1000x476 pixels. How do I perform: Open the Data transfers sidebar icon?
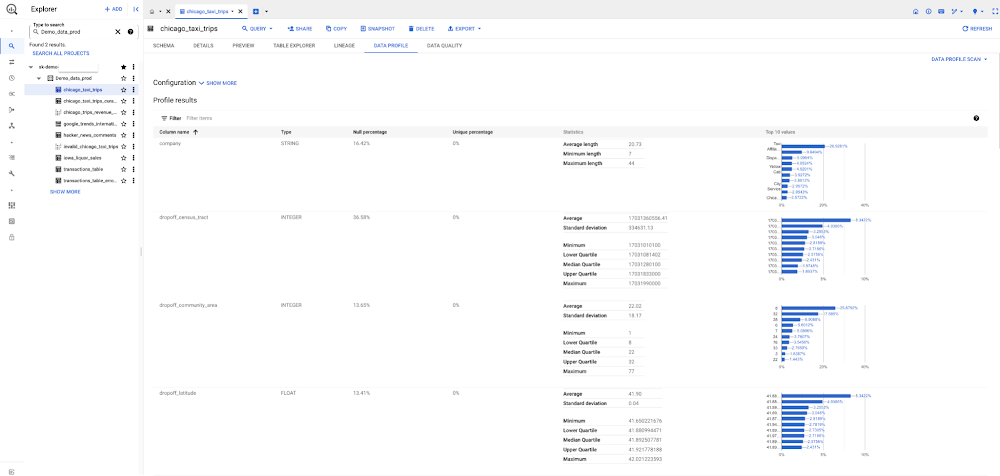coord(11,62)
